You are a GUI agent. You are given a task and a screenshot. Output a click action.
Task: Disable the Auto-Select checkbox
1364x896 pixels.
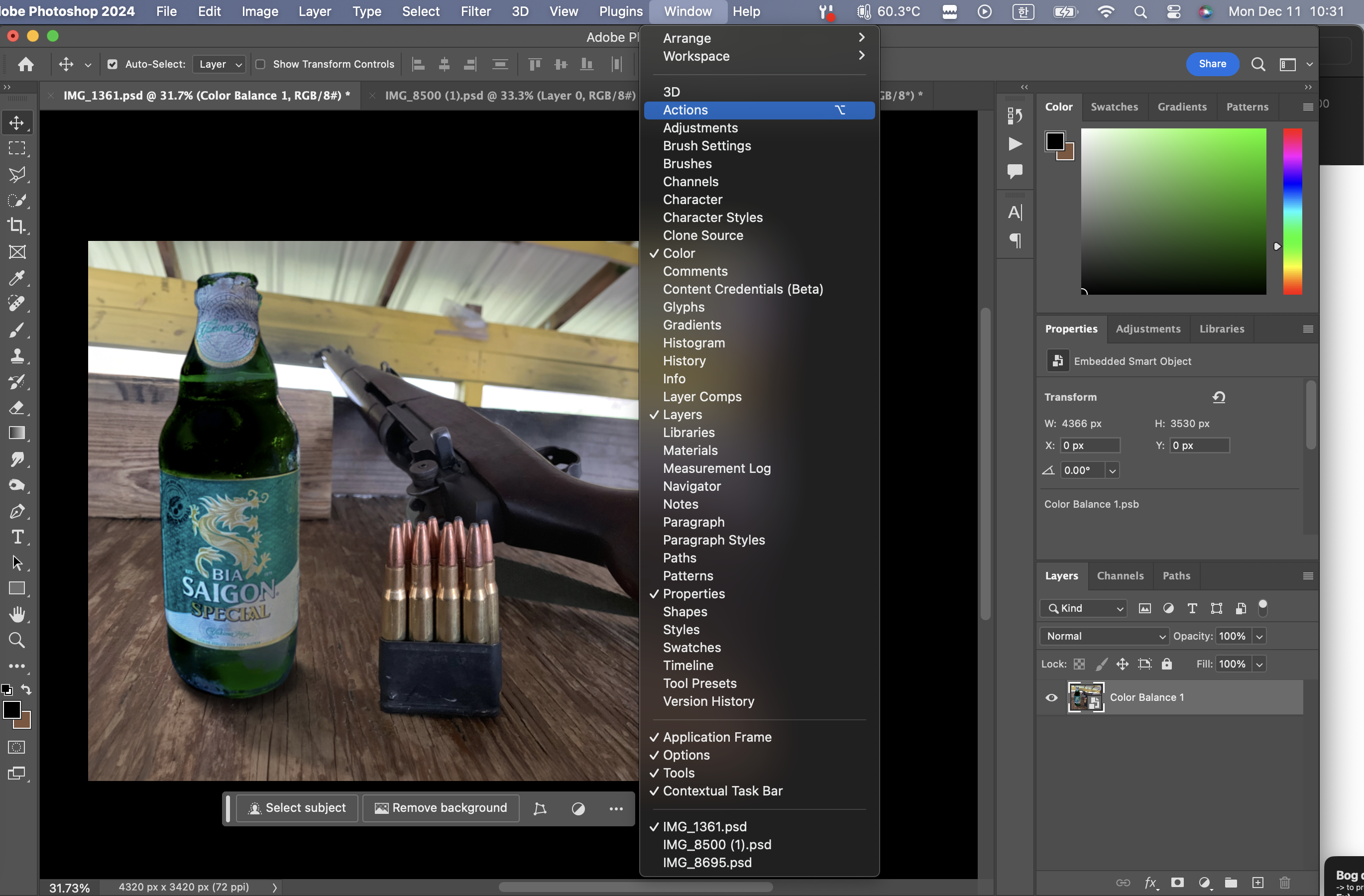(x=113, y=64)
